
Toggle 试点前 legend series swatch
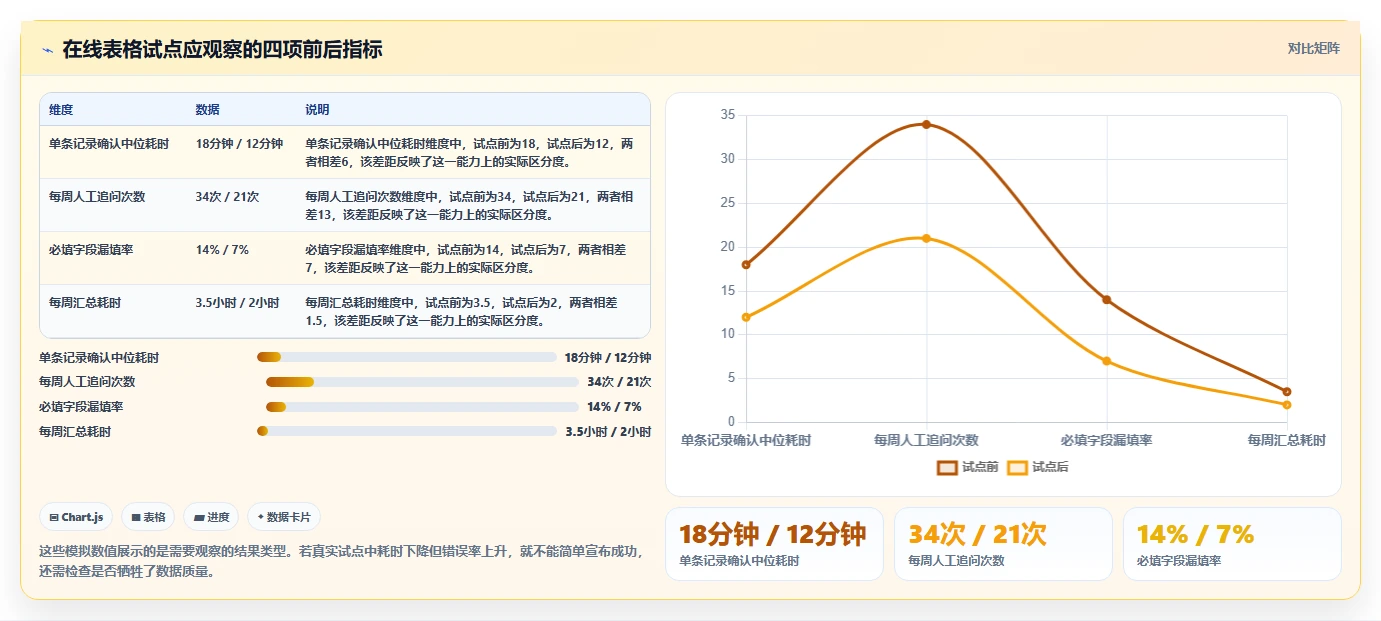[x=947, y=467]
